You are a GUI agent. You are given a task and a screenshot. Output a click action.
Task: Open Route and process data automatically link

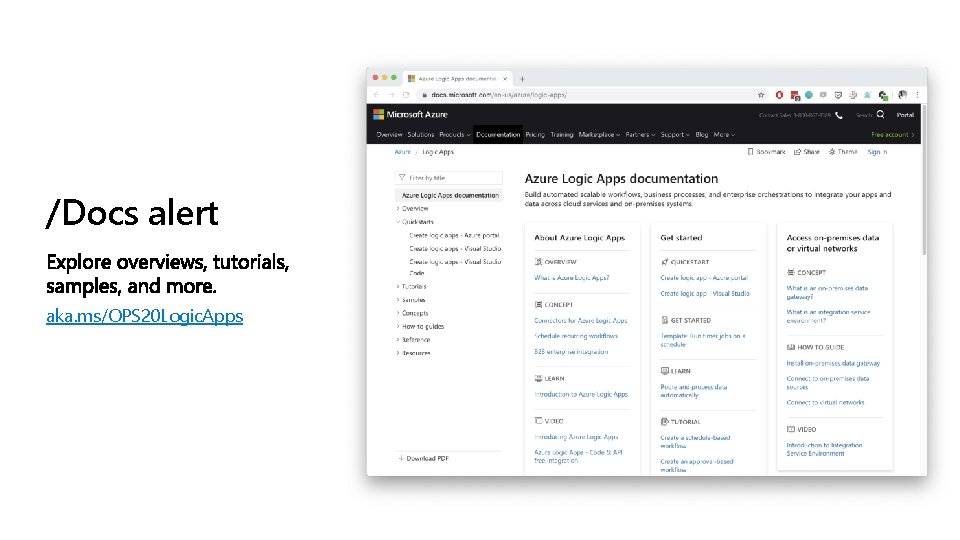[694, 391]
